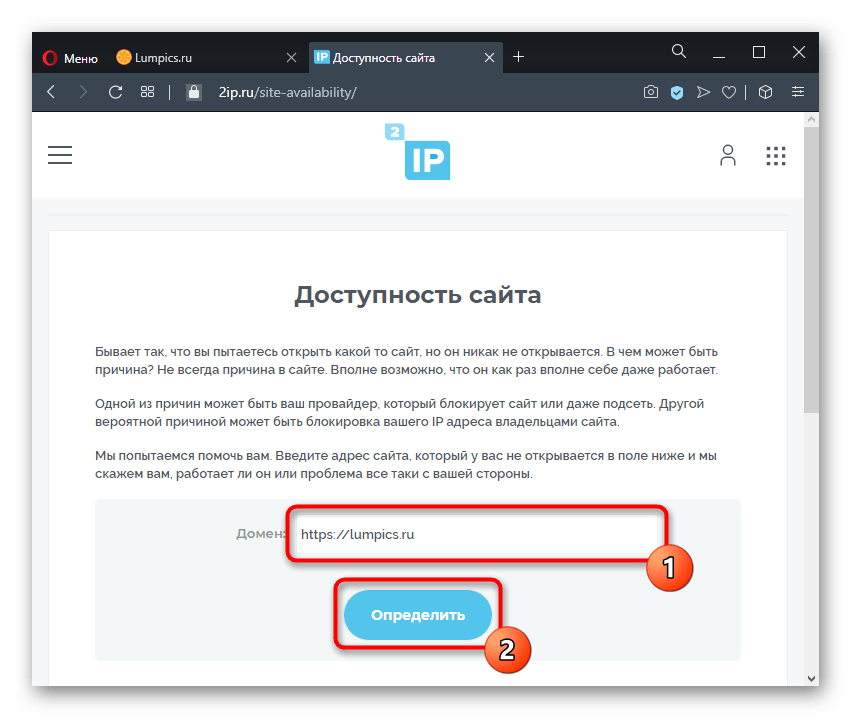
Task: Go back to the previous page
Action: 52,92
